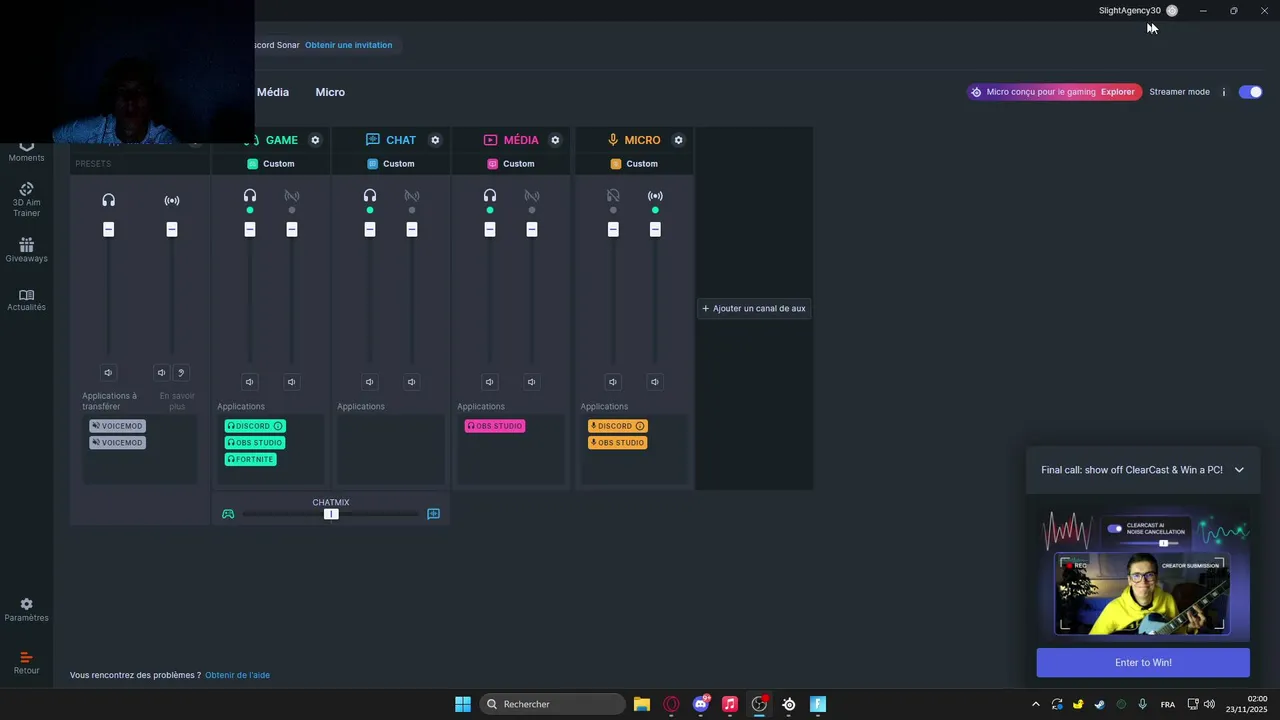Toggle CHAT stream routing icon
The height and width of the screenshot is (720, 1280).
click(412, 196)
